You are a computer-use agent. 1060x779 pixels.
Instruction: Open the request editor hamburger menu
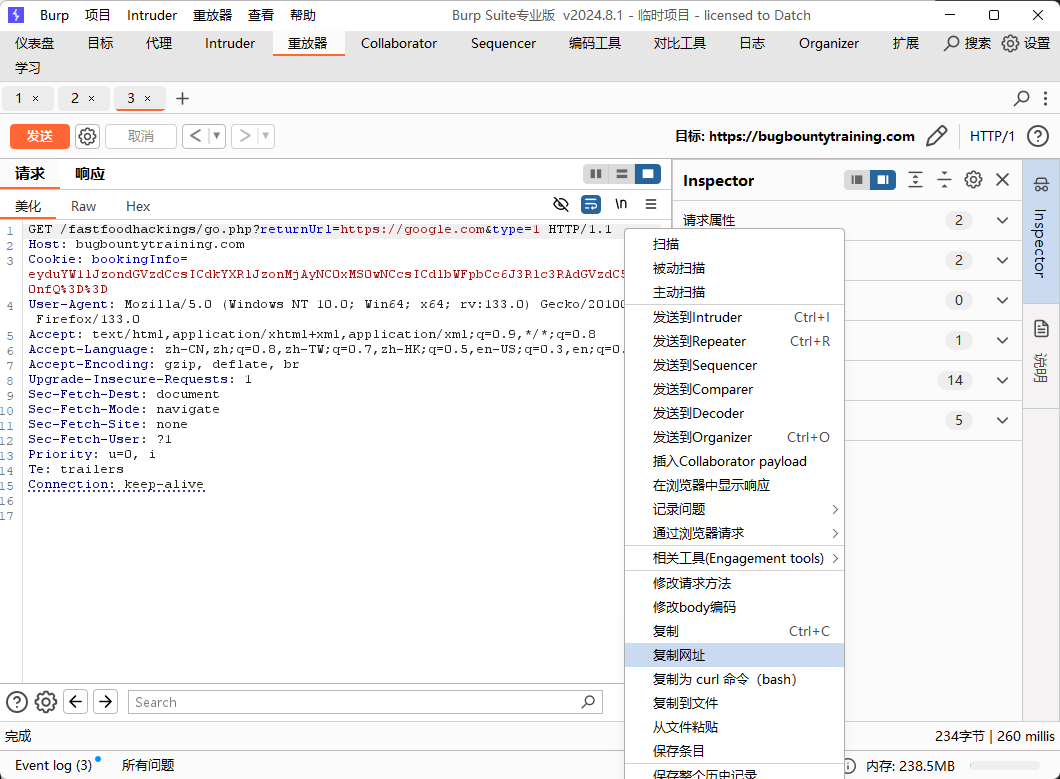[651, 204]
